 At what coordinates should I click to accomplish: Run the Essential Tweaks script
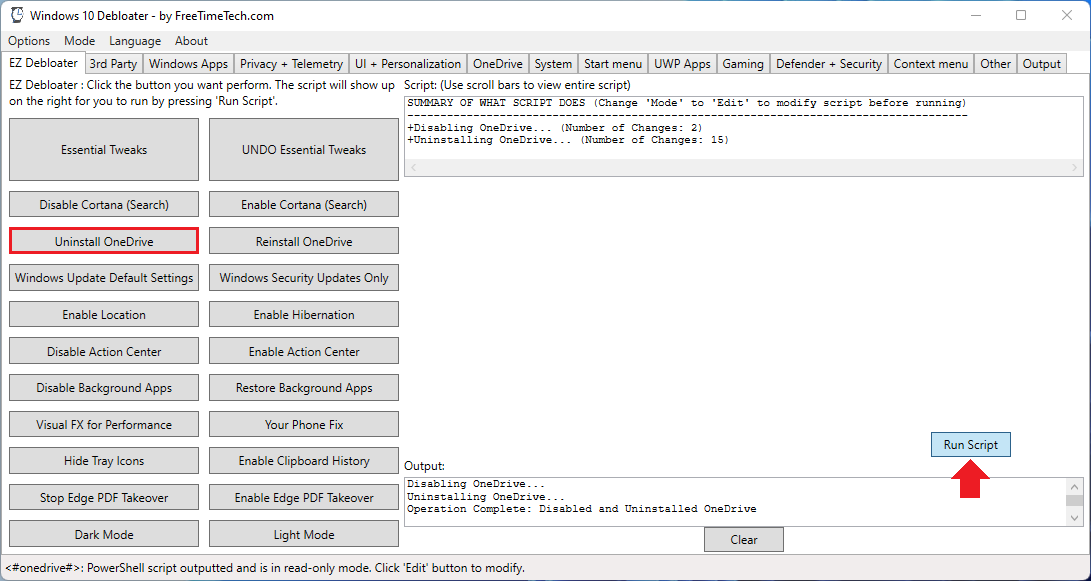point(103,149)
